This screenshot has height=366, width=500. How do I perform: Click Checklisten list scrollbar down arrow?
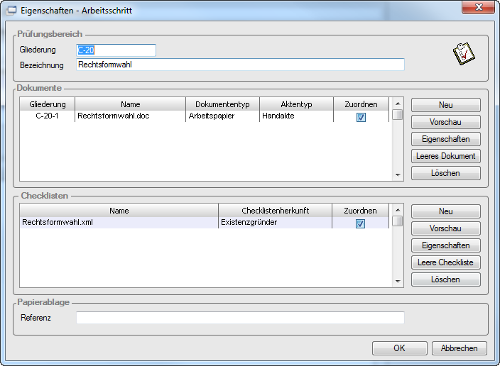pos(397,281)
